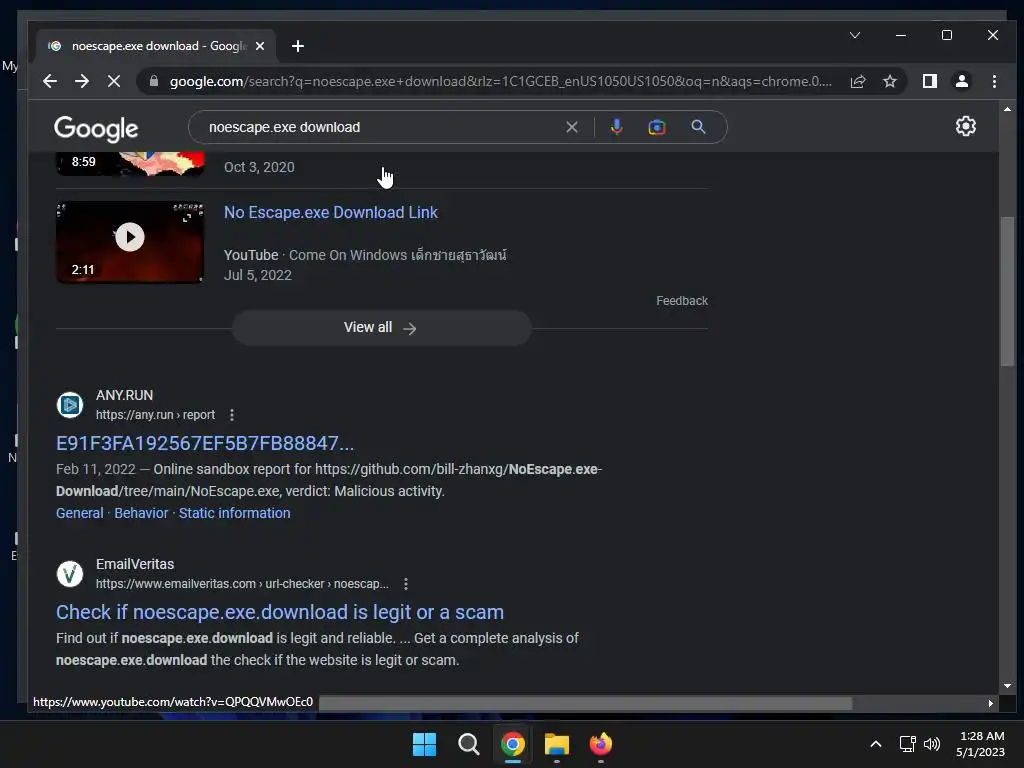Click horizontal scroll right arrow

pos(991,703)
